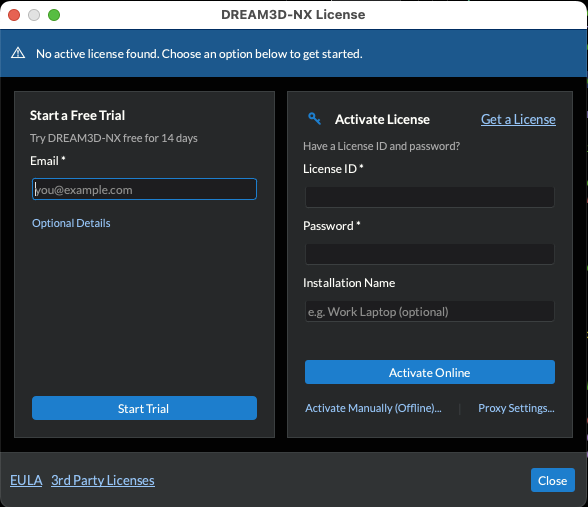
Task: Click the 'Activate License' heading text
Action: click(382, 119)
